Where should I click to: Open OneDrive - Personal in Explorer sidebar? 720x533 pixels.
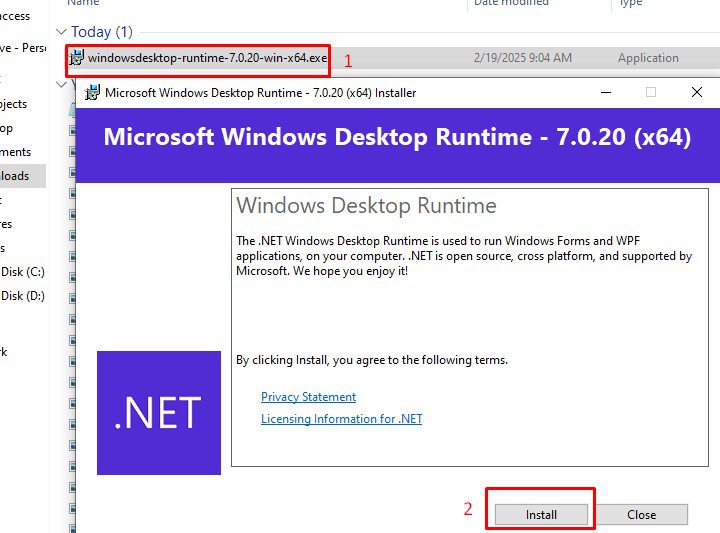click(22, 48)
